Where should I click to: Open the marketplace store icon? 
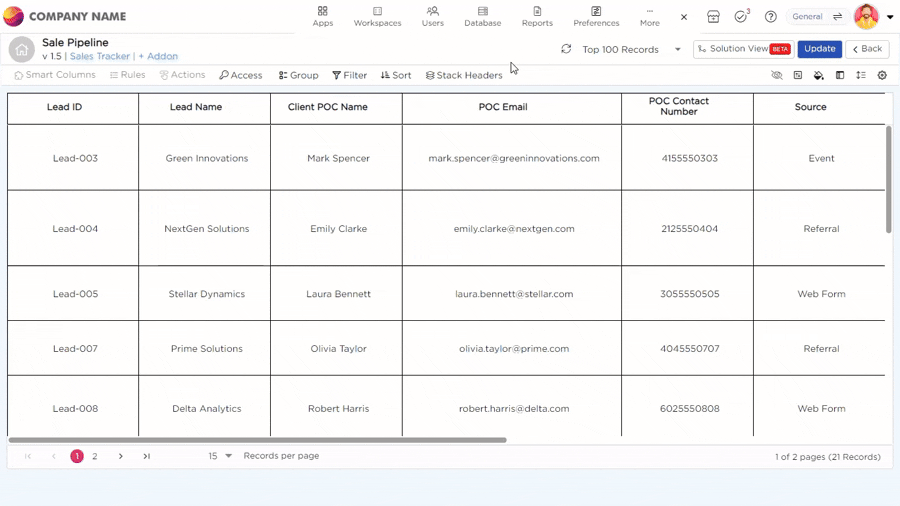(713, 17)
